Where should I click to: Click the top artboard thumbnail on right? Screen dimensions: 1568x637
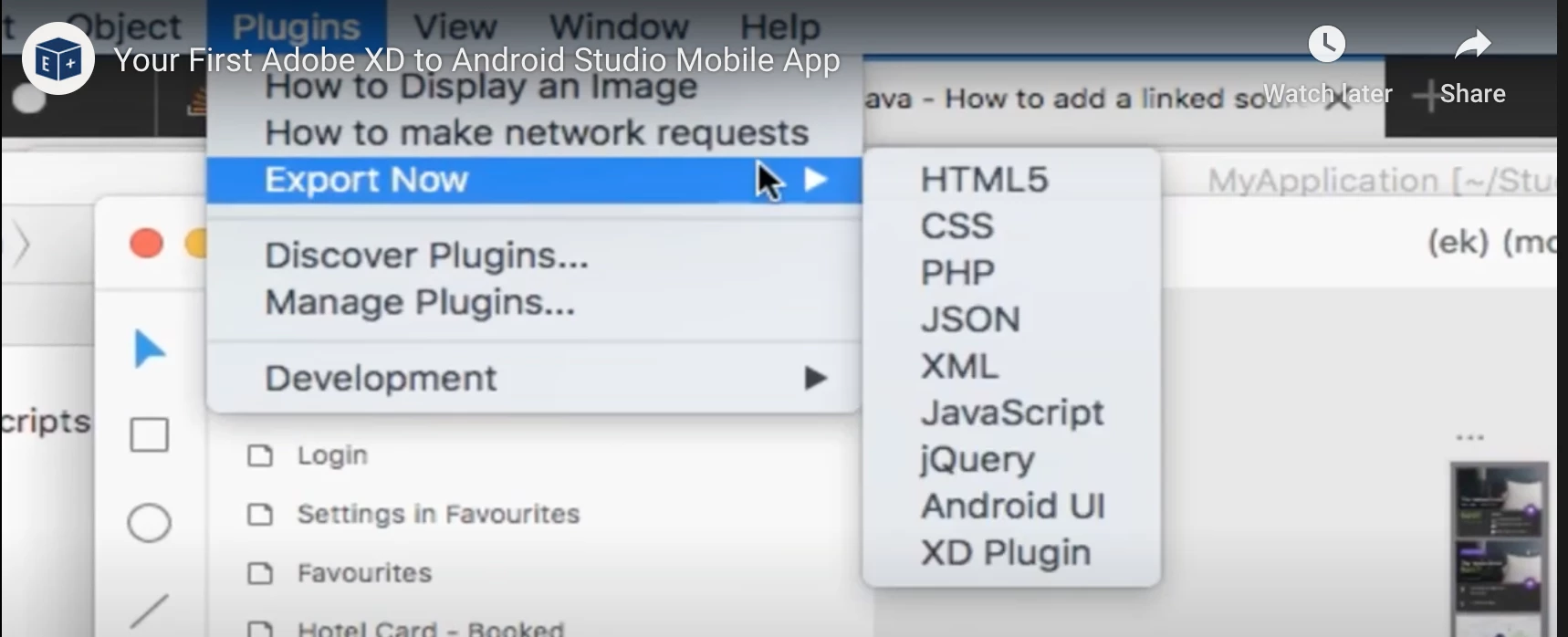(x=1499, y=501)
